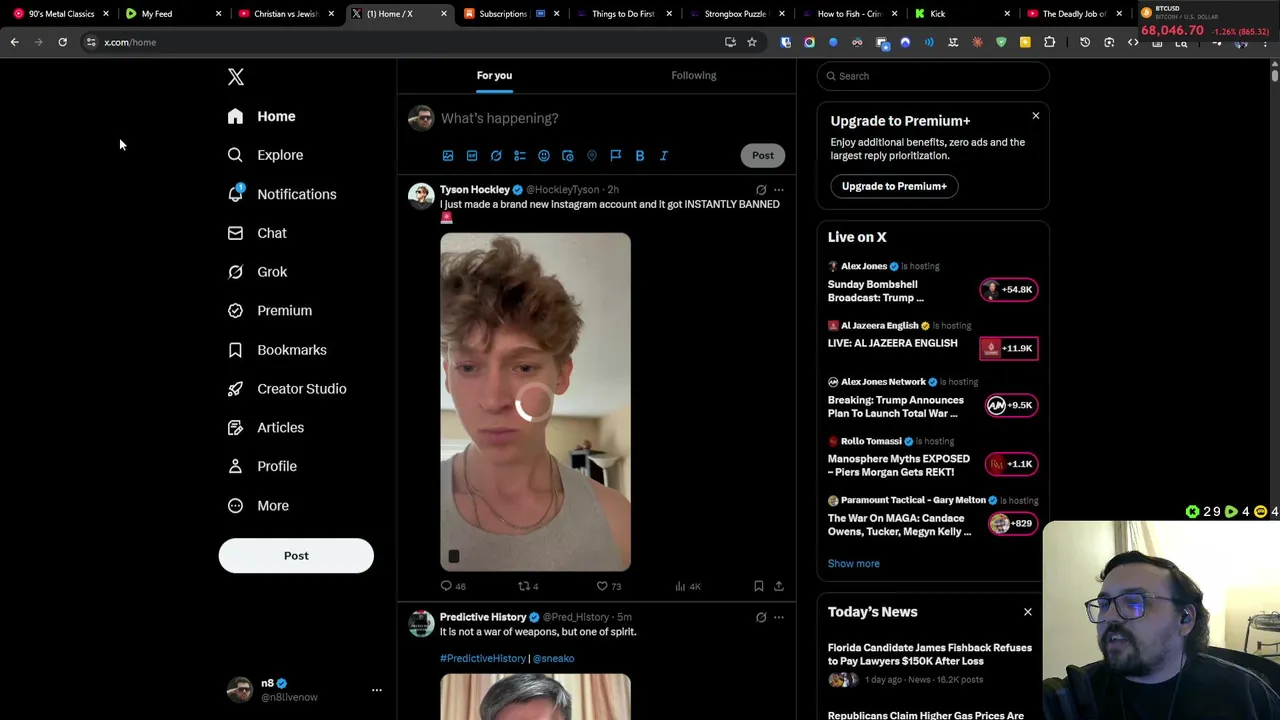
Task: Click the Upgrade to Premium+ button
Action: (894, 186)
